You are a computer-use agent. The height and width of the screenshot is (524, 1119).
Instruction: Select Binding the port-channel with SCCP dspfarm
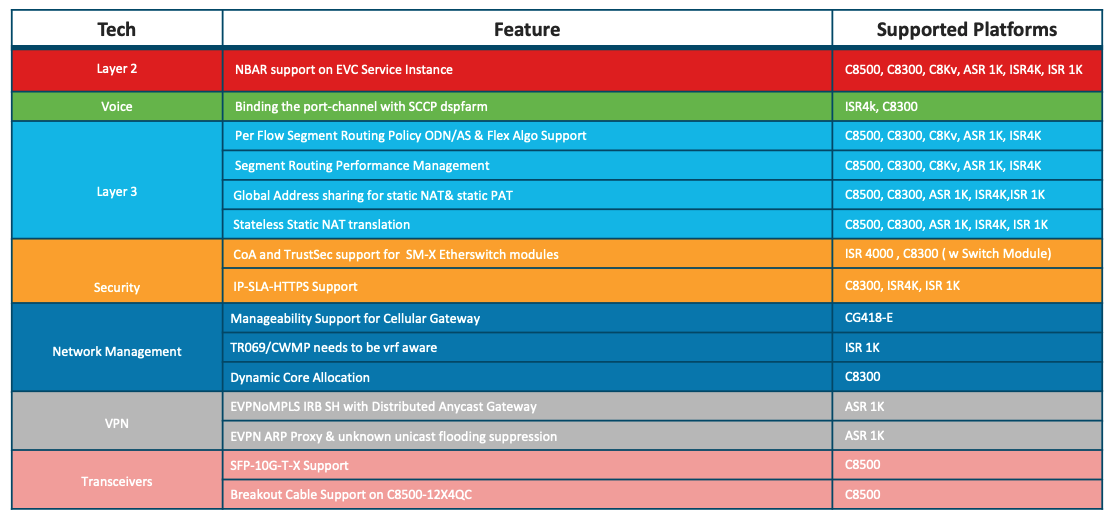(527, 106)
